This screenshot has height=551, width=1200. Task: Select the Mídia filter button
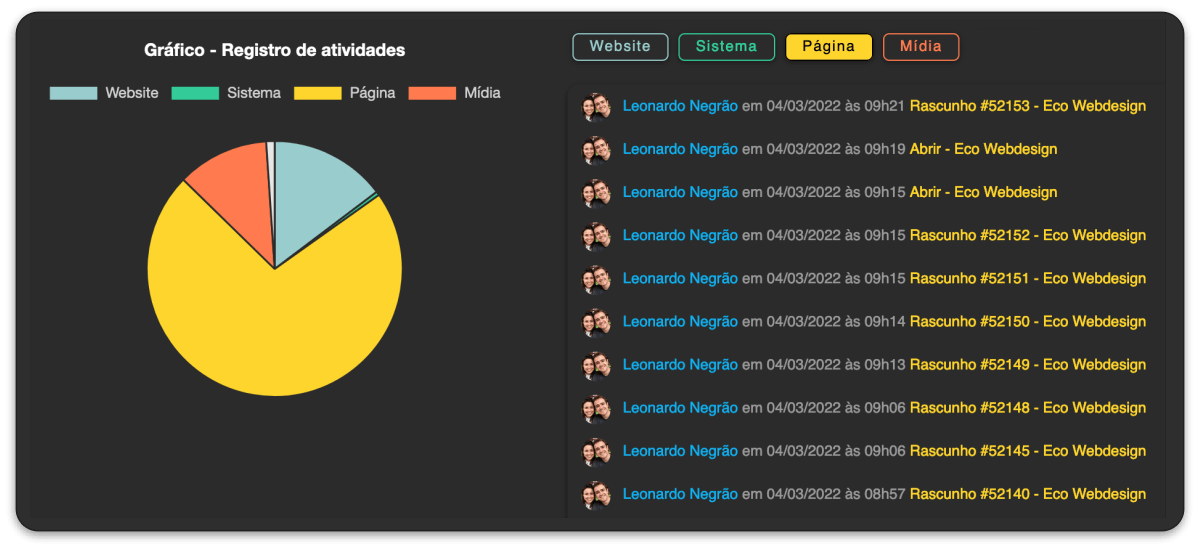[x=921, y=47]
